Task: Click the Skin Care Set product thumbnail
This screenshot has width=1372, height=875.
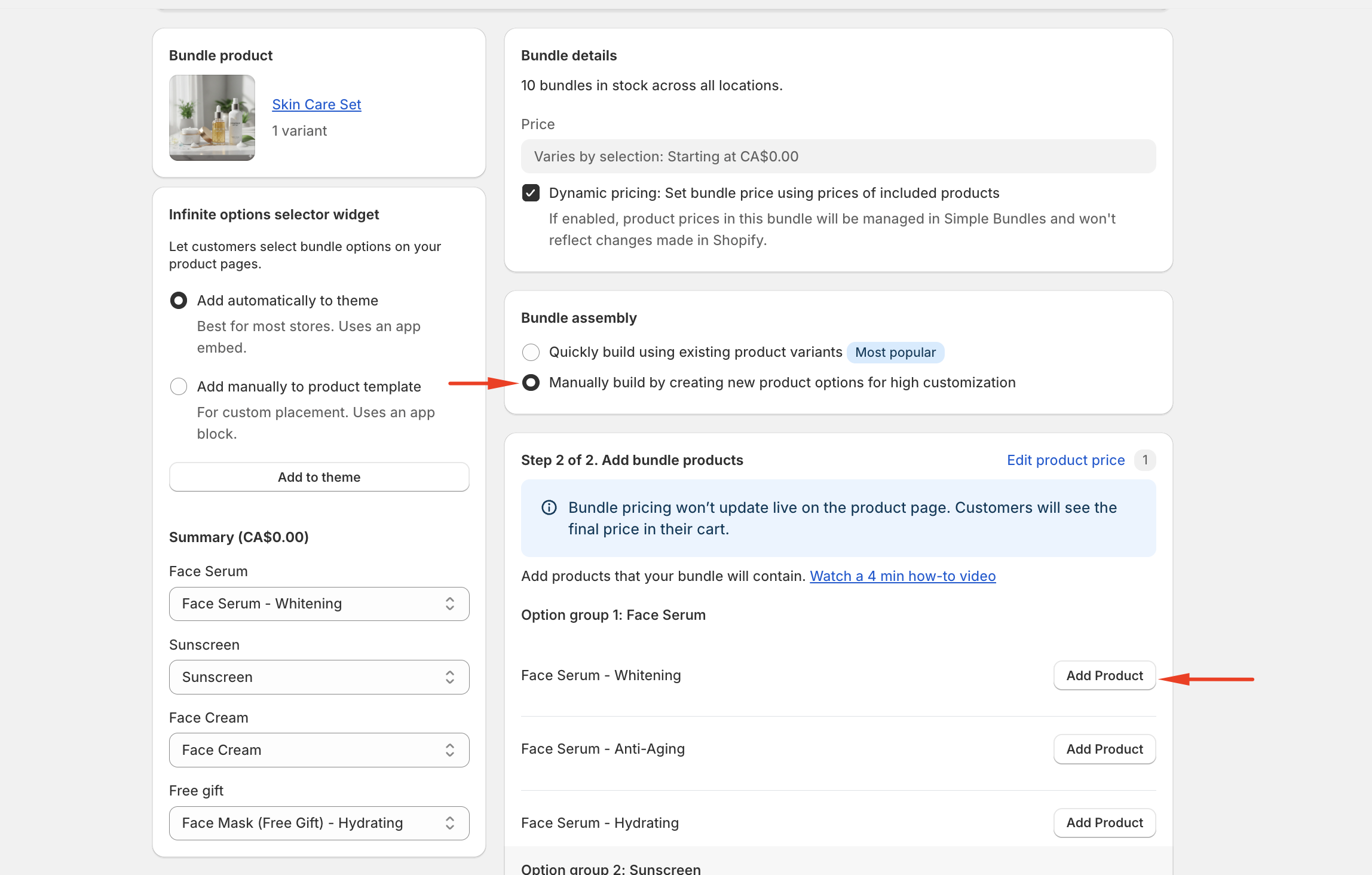Action: coord(212,118)
